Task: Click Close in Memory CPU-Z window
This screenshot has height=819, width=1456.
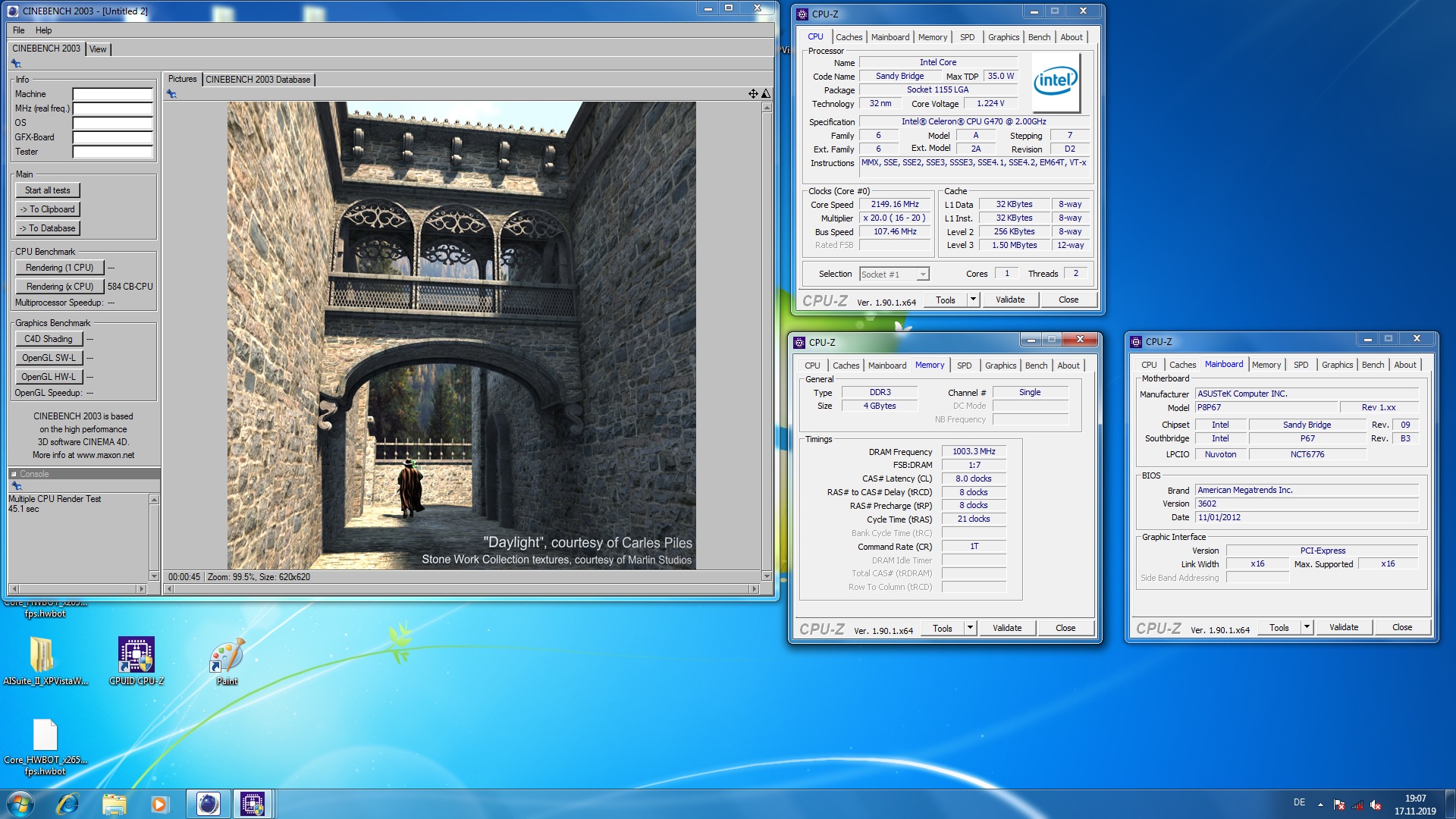Action: tap(1065, 628)
